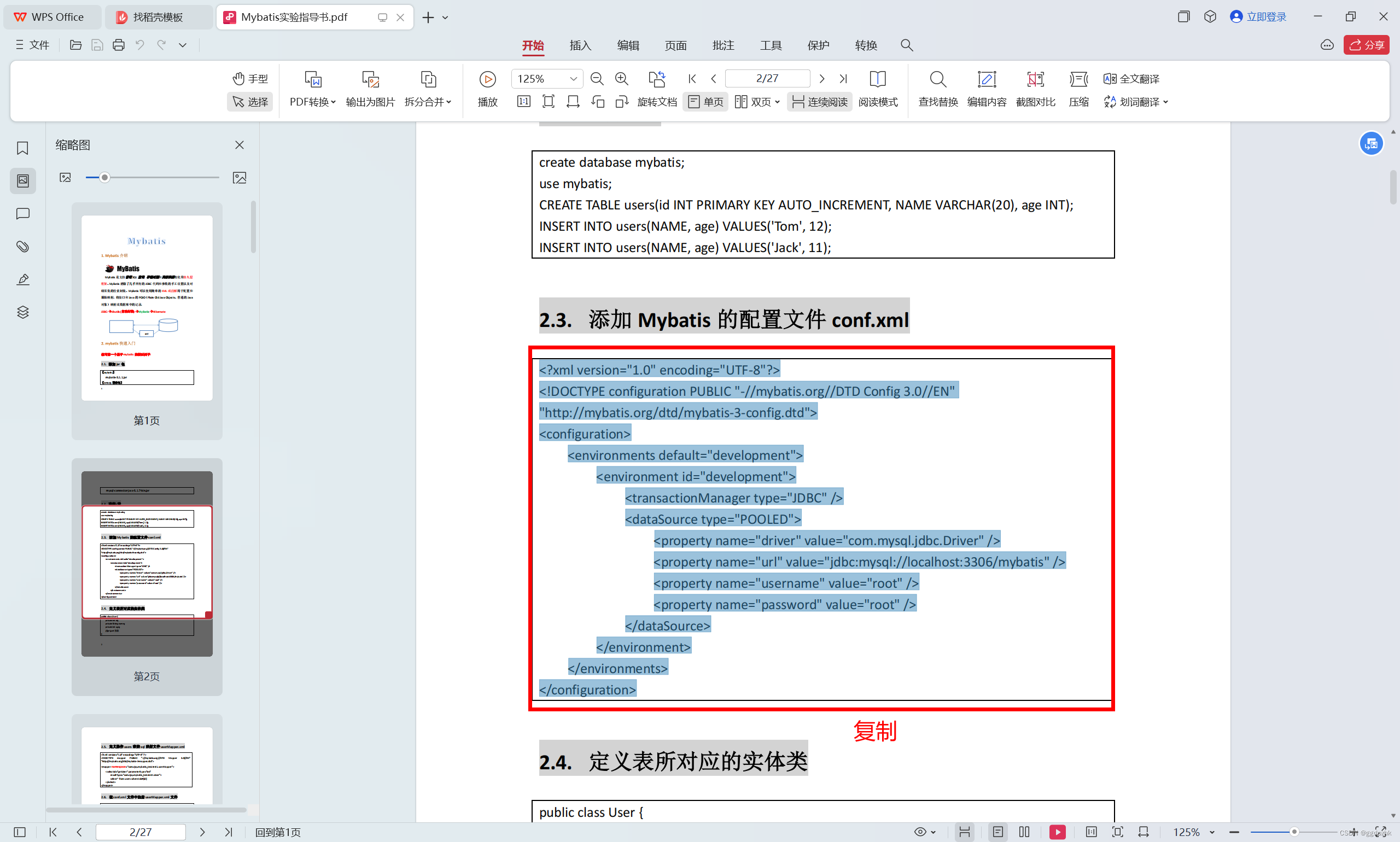Open status bar 125% zoom dropdown

point(1193,832)
